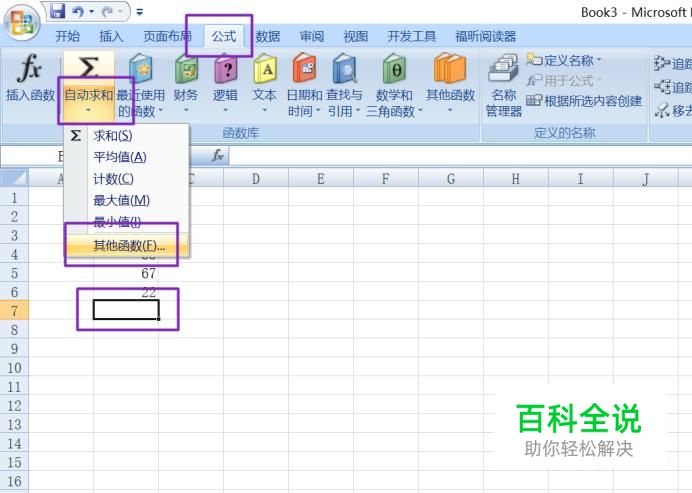
Task: Select column E header
Action: [x=321, y=179]
